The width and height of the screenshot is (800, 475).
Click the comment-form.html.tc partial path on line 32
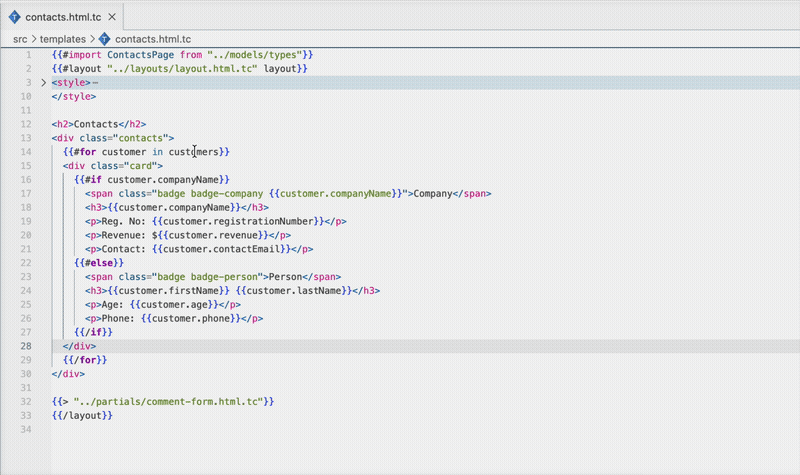point(168,402)
